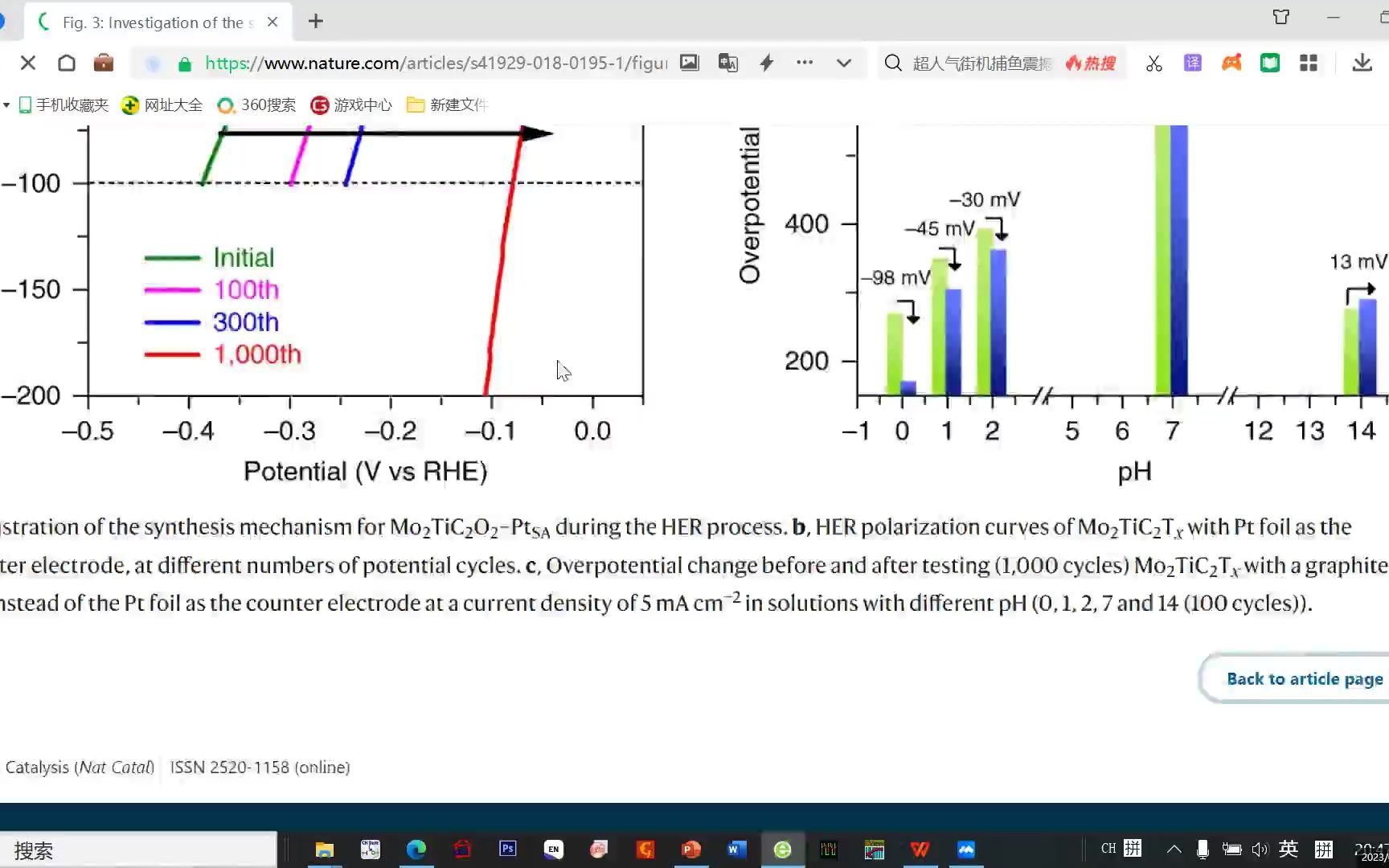Click the home button in browser toolbar
Viewport: 1389px width, 868px height.
pyautogui.click(x=67, y=63)
